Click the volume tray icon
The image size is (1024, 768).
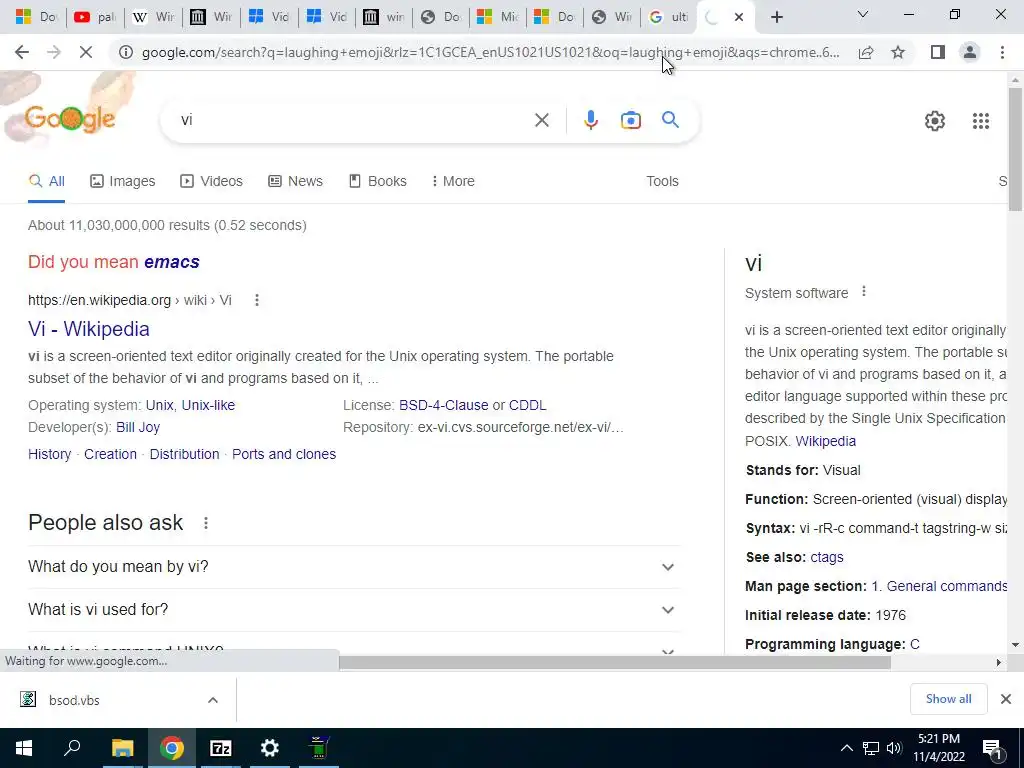[x=894, y=748]
